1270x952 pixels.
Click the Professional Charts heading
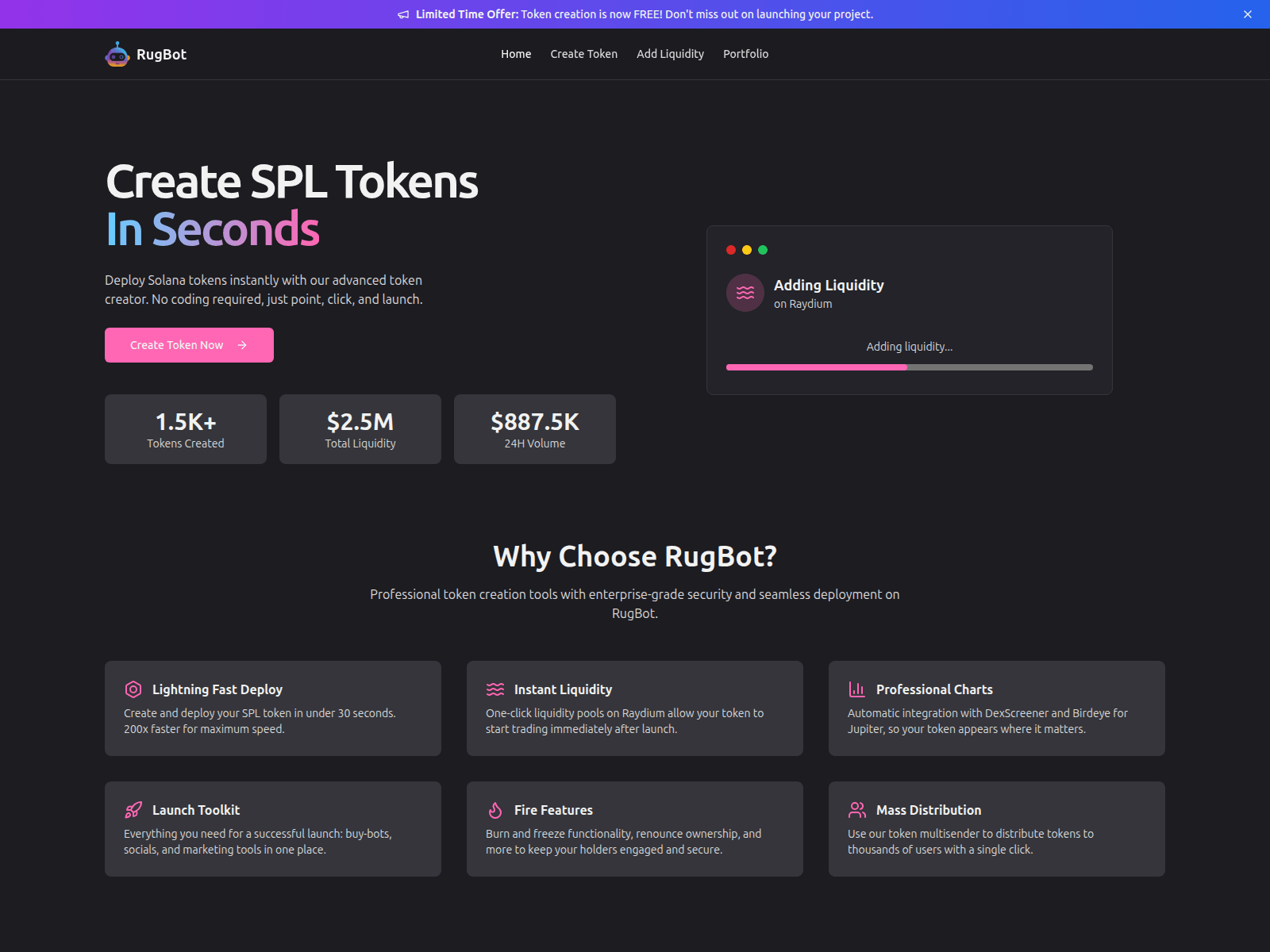934,689
